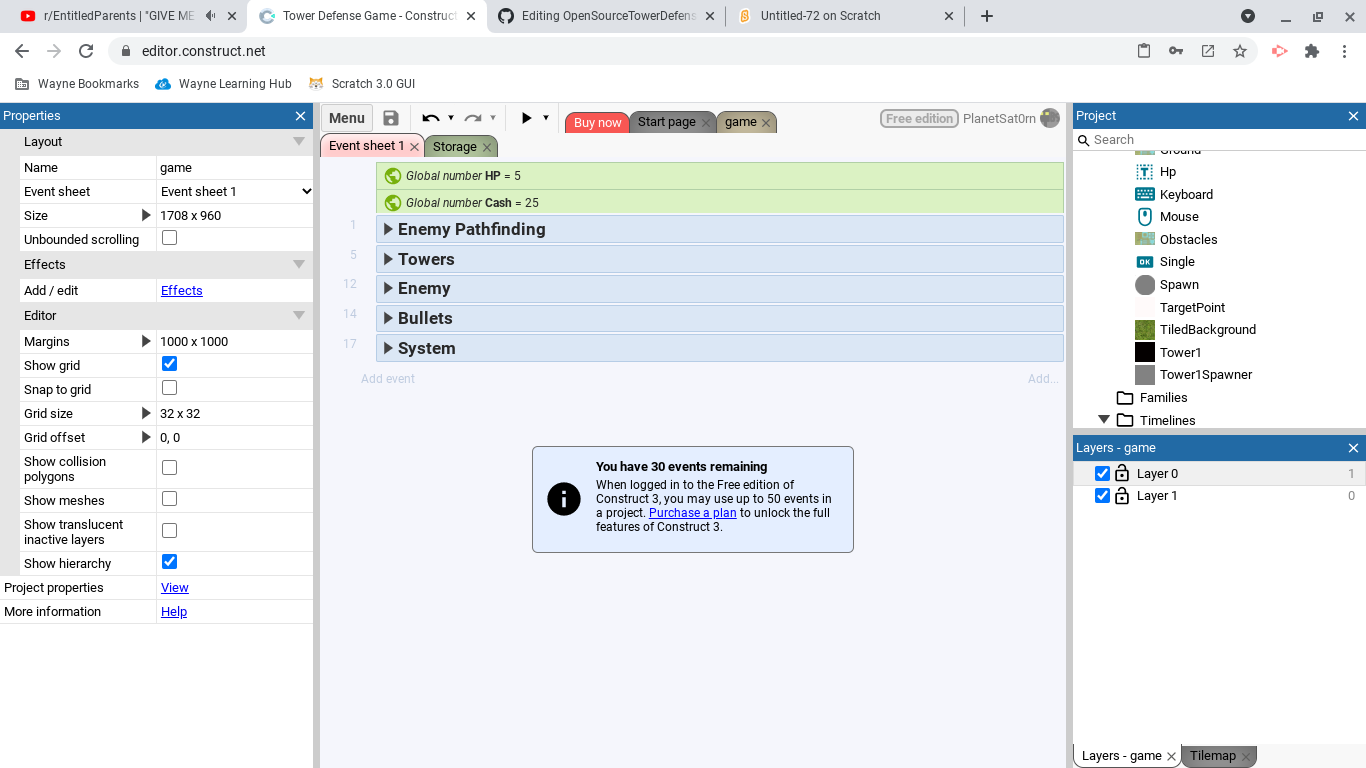The width and height of the screenshot is (1366, 768).
Task: Collapse the Timelines folder in Project panel
Action: pos(1104,420)
